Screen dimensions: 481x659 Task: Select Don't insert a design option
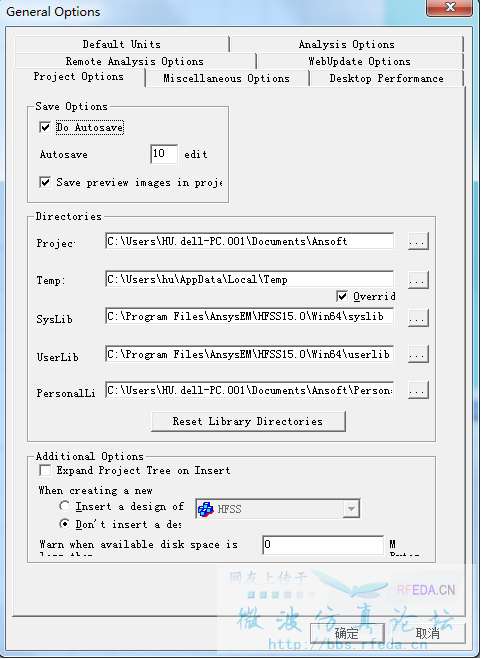[64, 524]
